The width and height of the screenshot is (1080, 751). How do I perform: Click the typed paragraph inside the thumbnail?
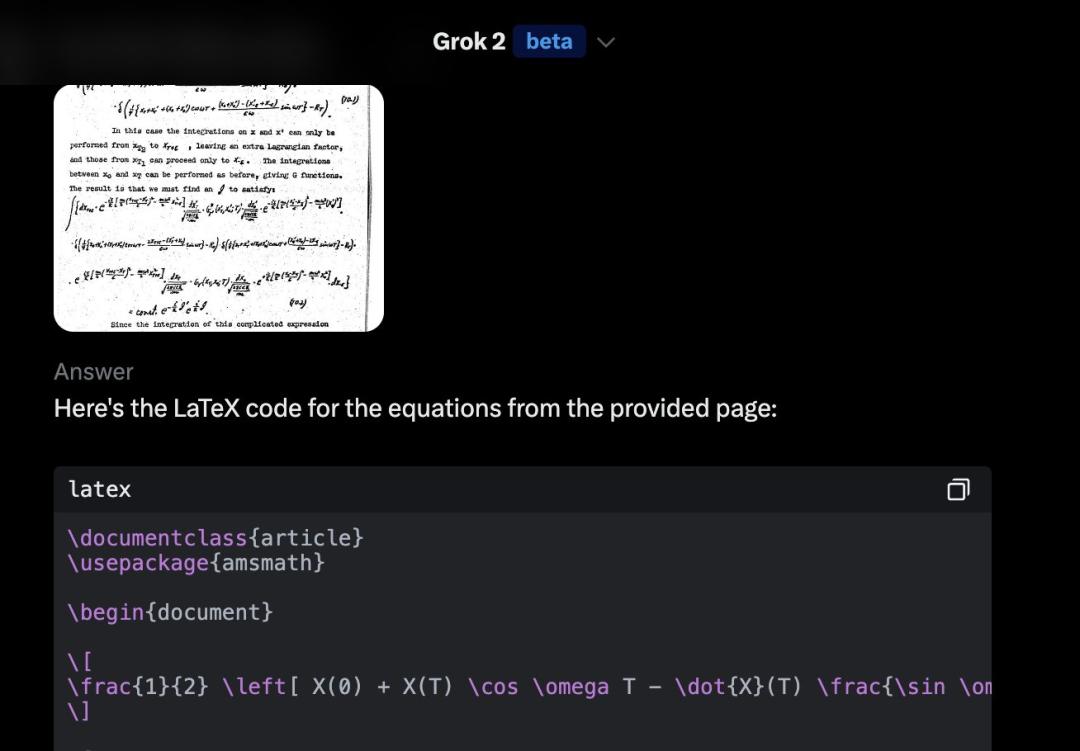(205, 160)
